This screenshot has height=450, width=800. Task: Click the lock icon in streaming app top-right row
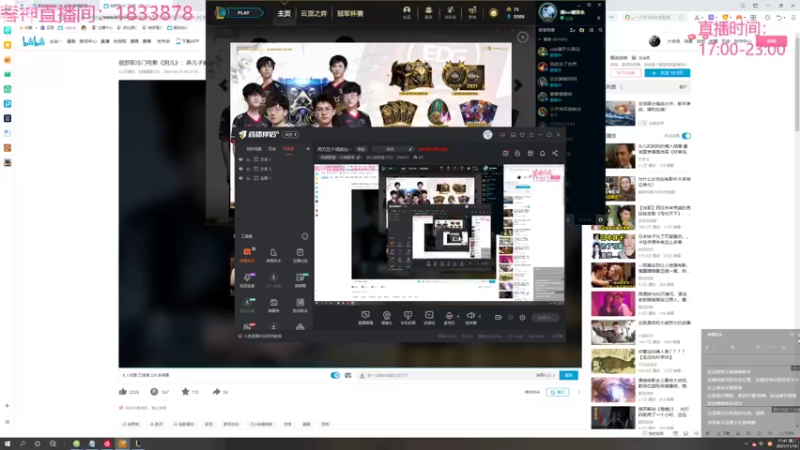click(517, 153)
